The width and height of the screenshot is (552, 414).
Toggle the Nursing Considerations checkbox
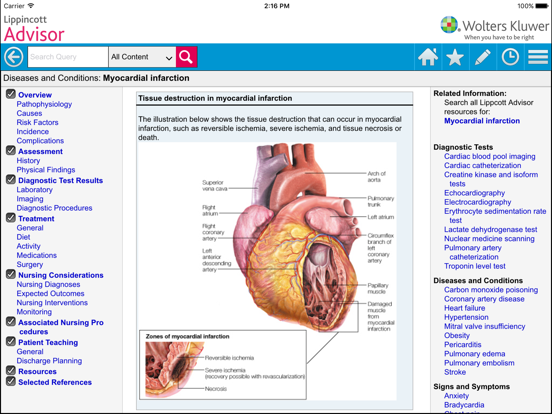click(11, 274)
